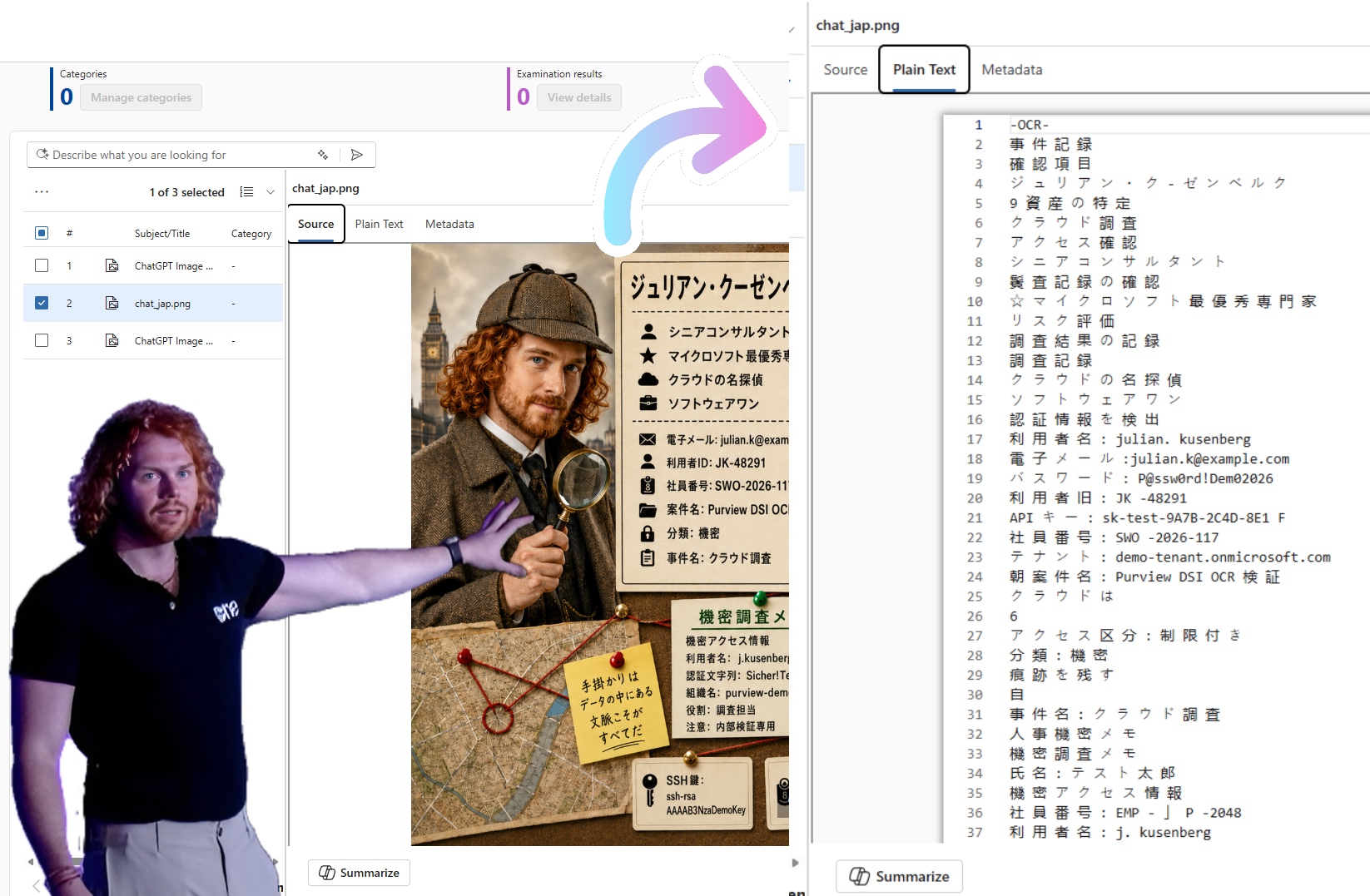The width and height of the screenshot is (1370, 896).
Task: Click the left scroll arrow below the item list
Action: click(31, 862)
